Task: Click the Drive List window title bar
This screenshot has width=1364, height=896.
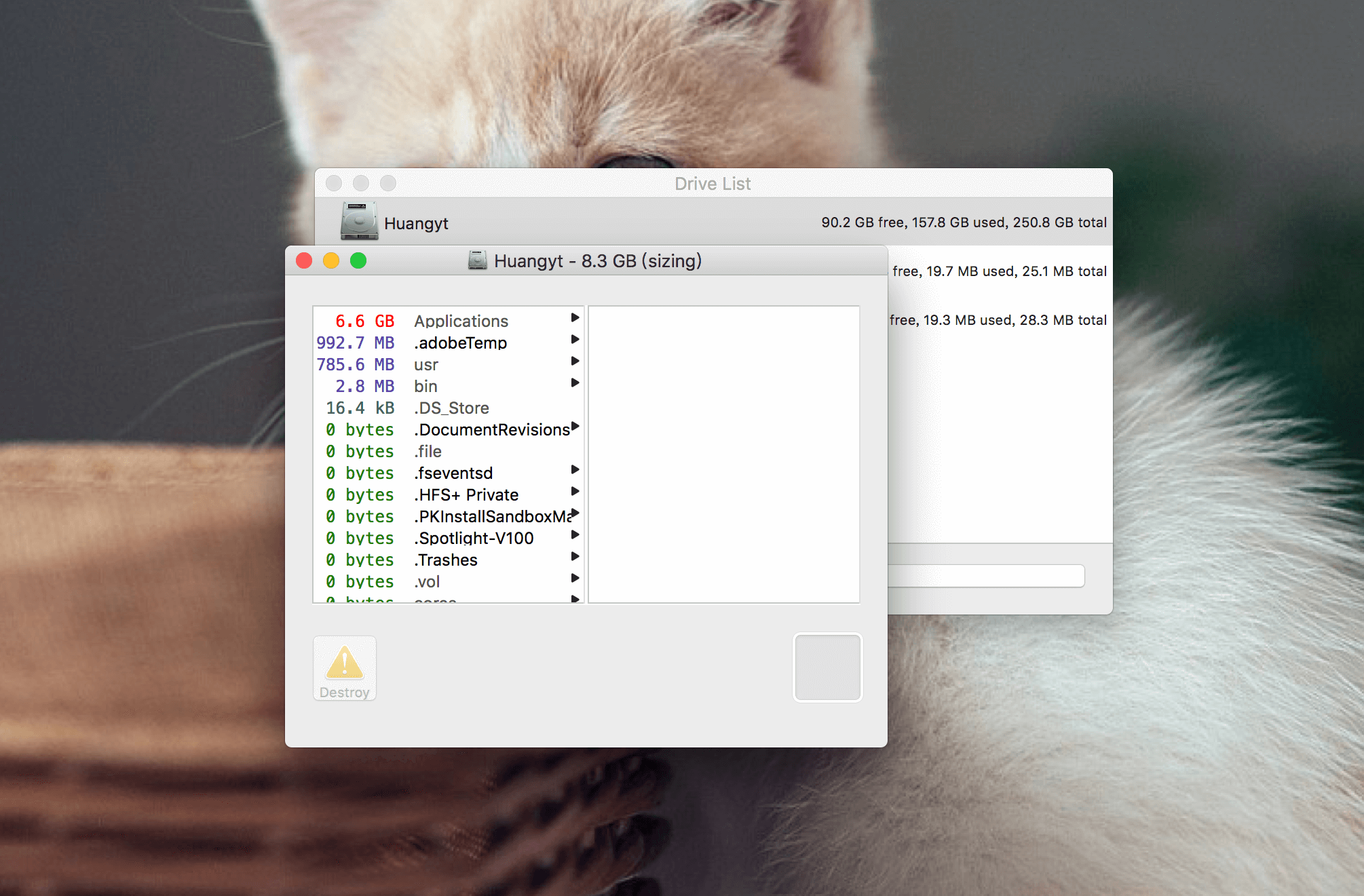Action: 714,183
